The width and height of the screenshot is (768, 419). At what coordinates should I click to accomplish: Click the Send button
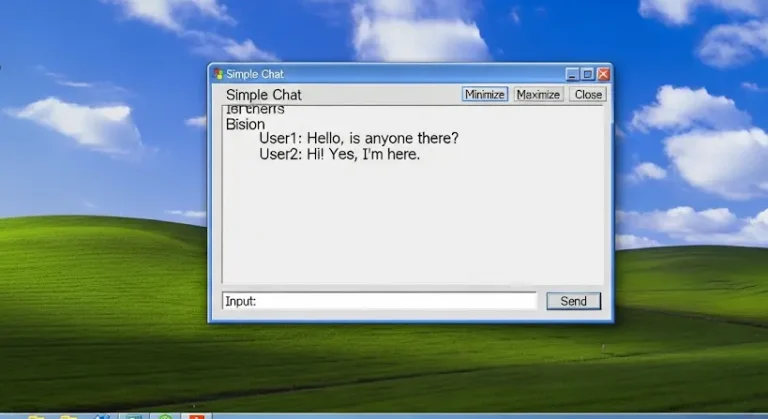[x=574, y=301]
